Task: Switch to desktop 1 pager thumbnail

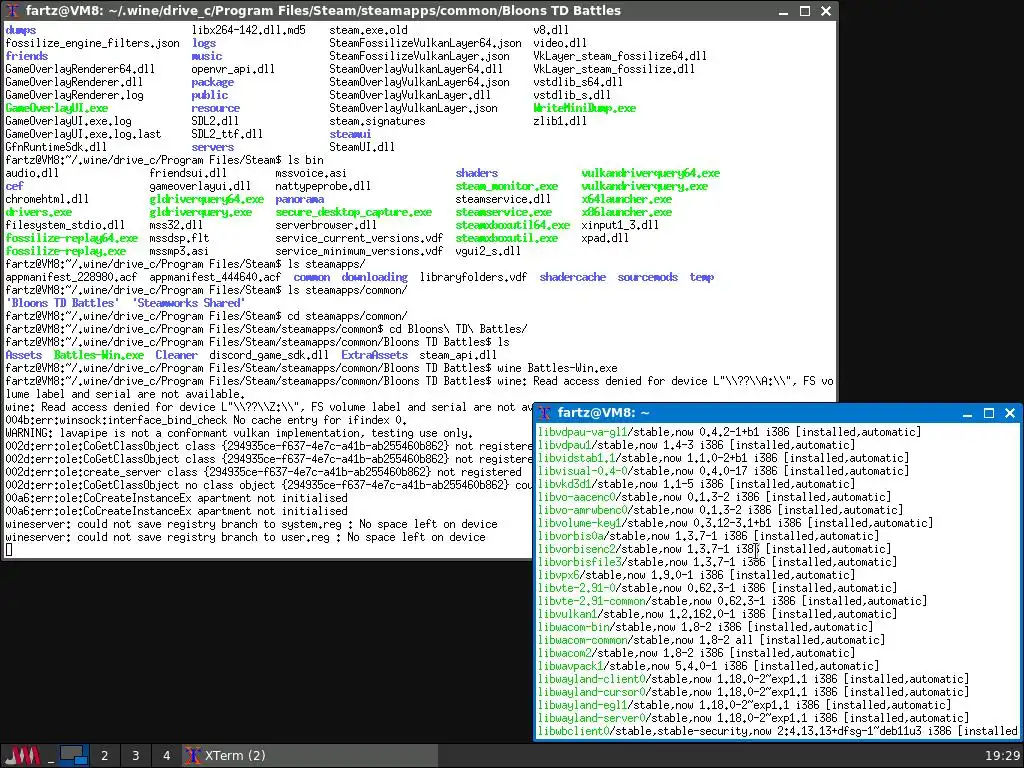Action: (x=74, y=756)
